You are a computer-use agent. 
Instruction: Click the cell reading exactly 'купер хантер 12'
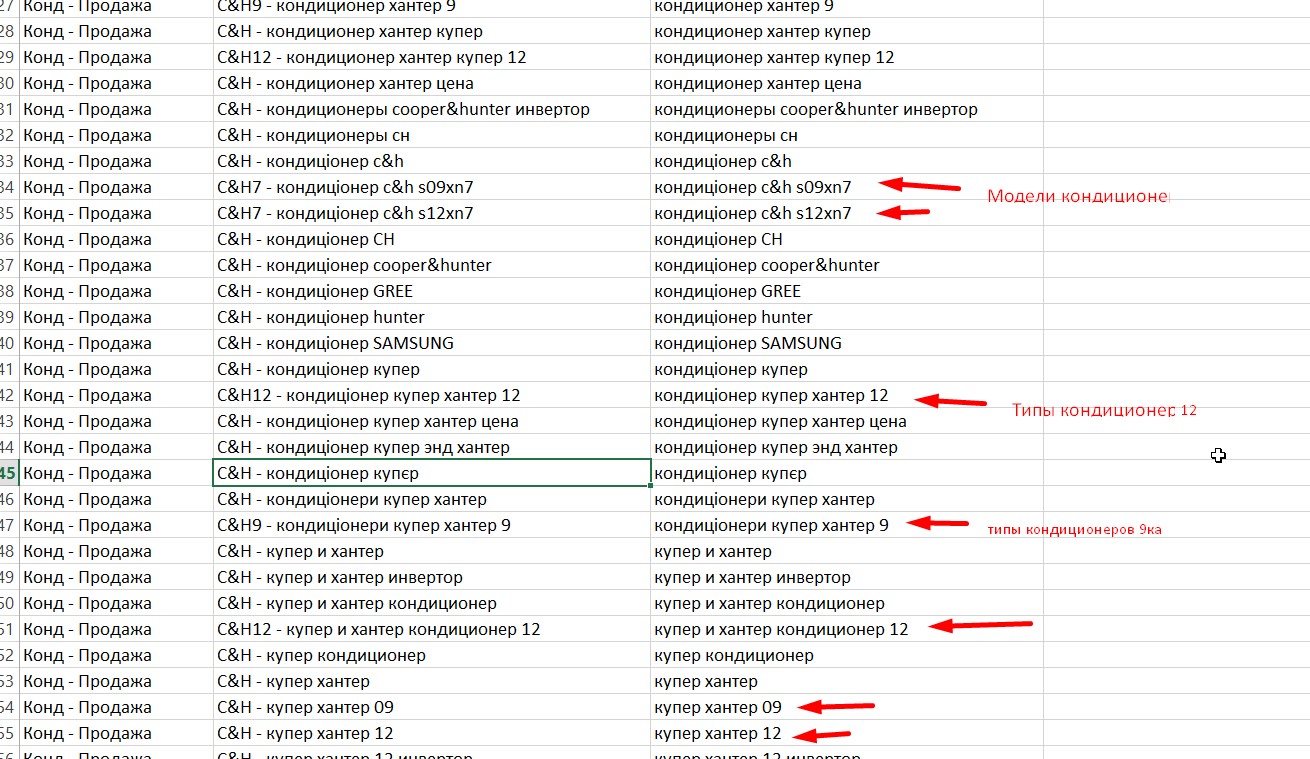847,733
